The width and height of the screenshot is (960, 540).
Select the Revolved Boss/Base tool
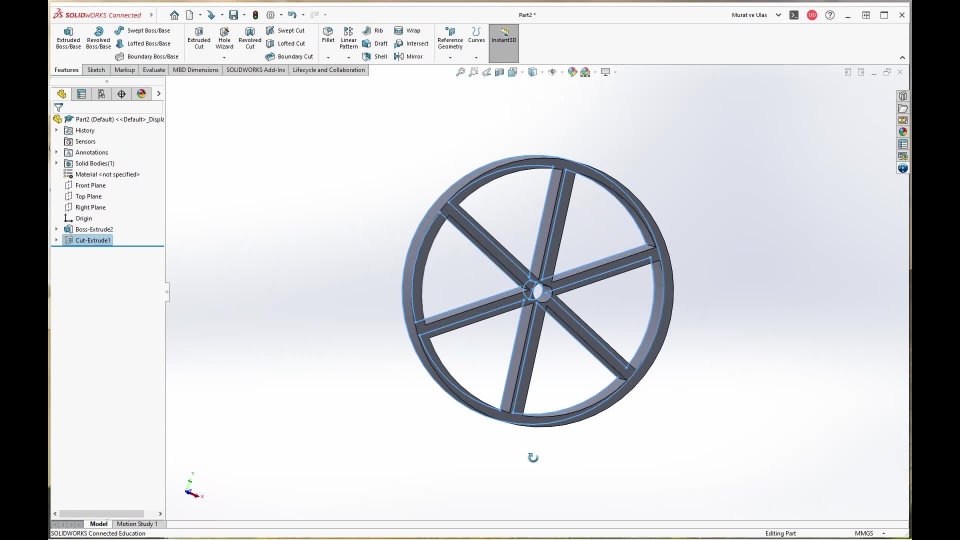coord(98,38)
